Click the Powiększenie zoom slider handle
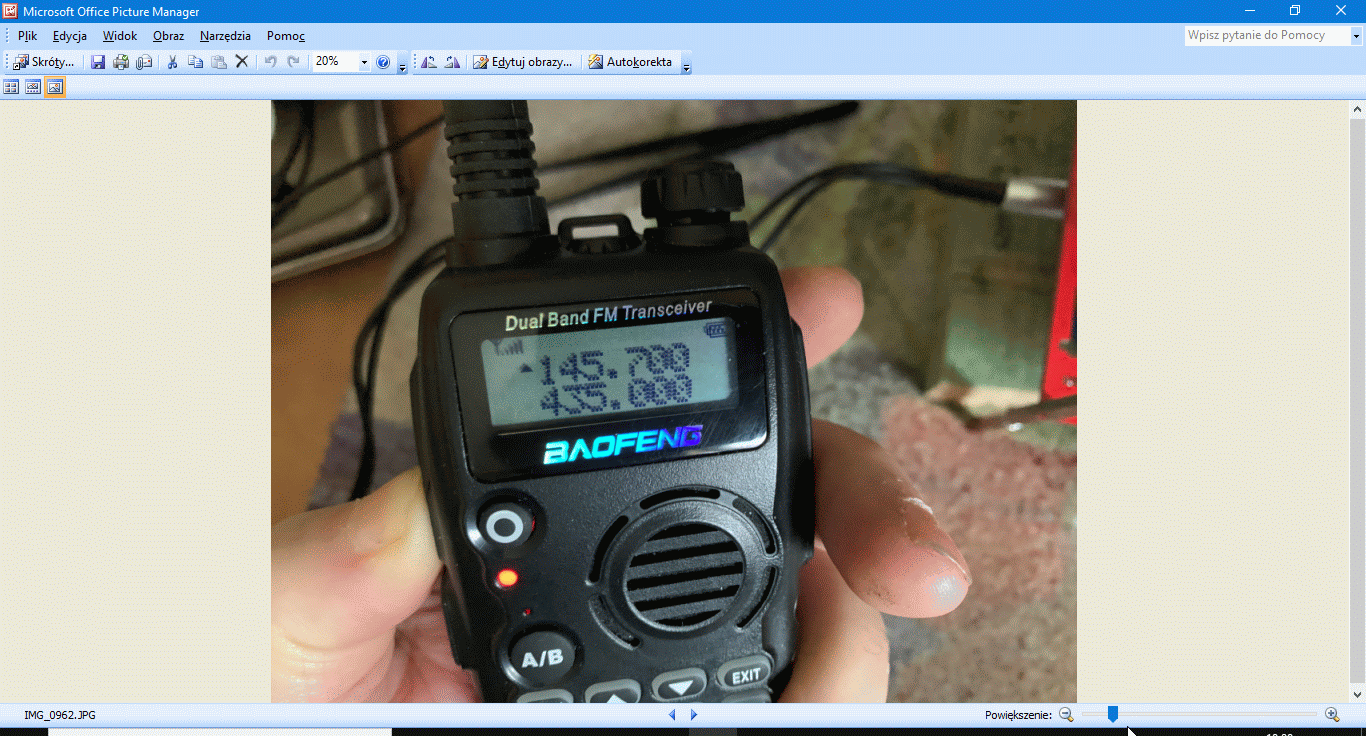Viewport: 1366px width, 736px height. (x=1112, y=714)
